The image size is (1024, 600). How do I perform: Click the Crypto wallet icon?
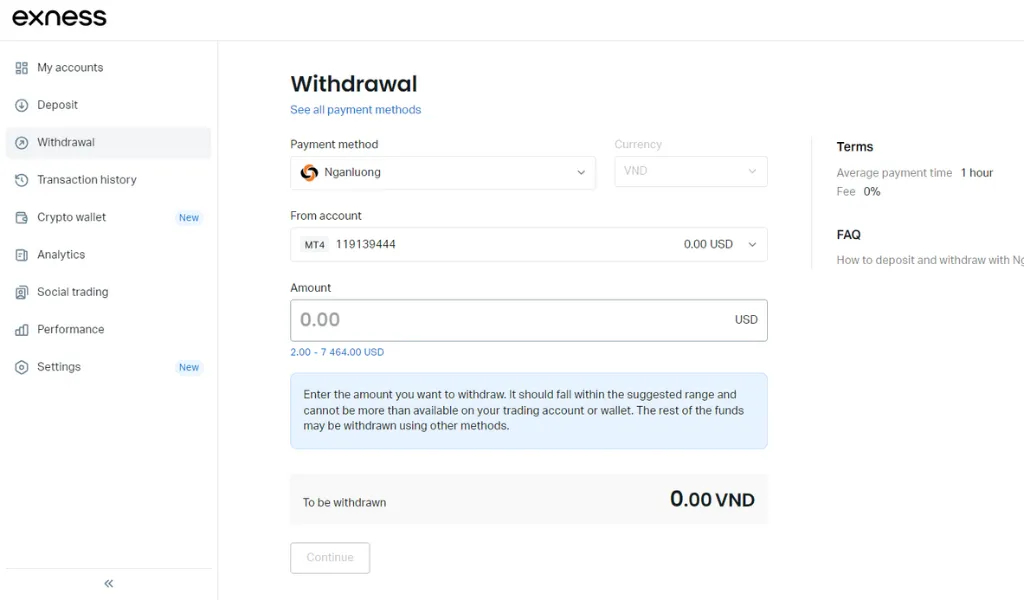click(x=22, y=217)
